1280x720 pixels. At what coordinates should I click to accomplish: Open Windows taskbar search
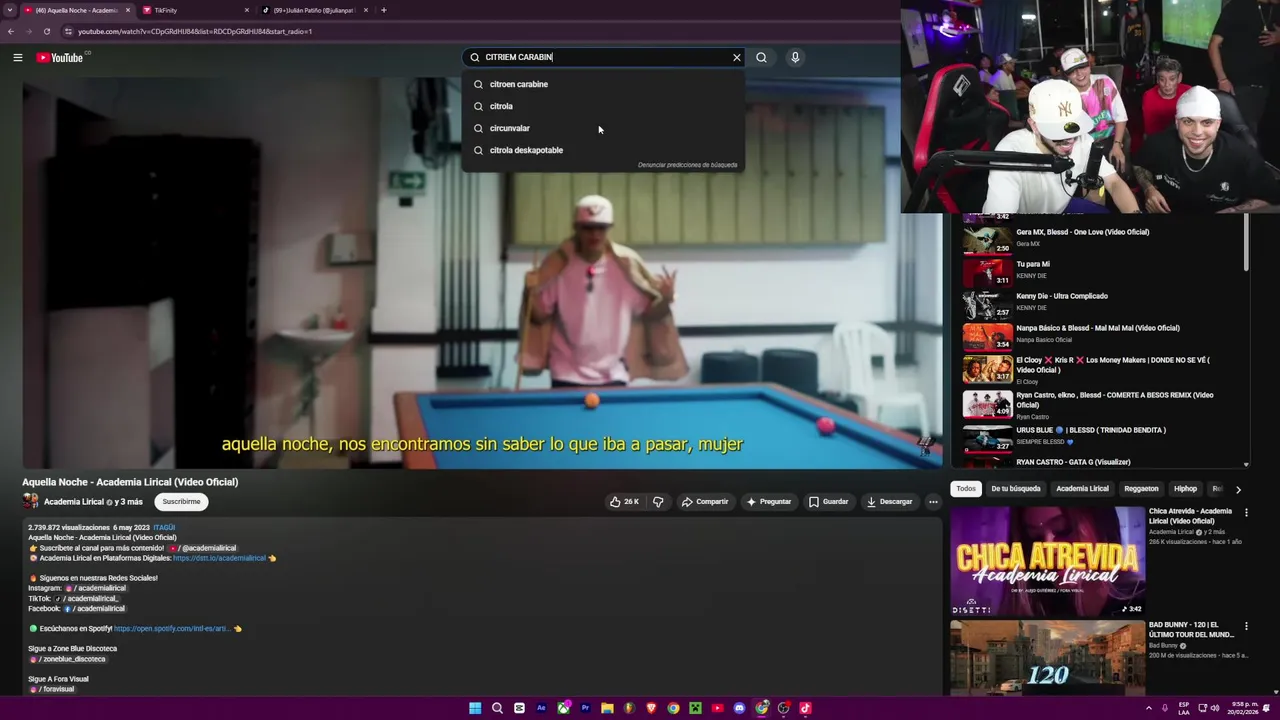pos(497,708)
